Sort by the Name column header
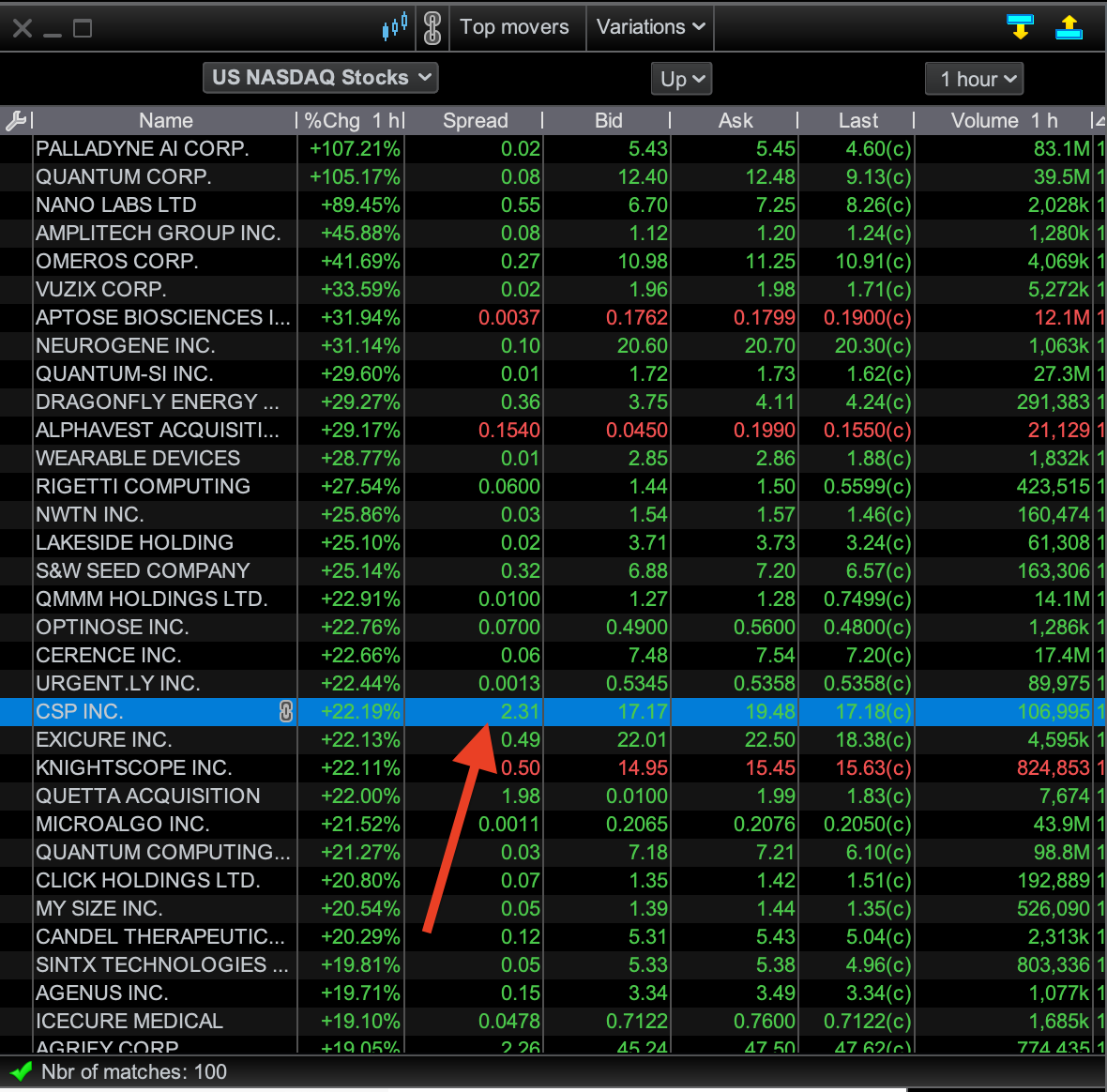1107x1092 pixels. tap(165, 121)
